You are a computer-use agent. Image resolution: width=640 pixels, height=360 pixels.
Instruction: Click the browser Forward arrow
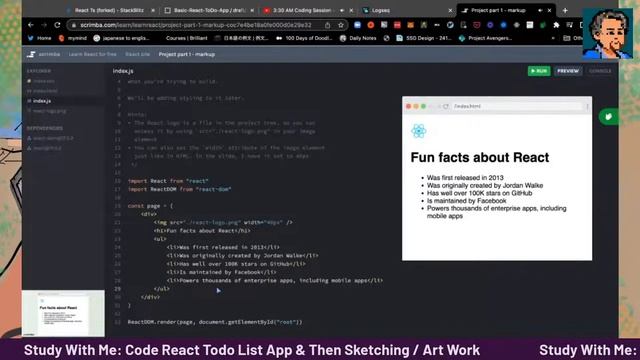coord(44,25)
